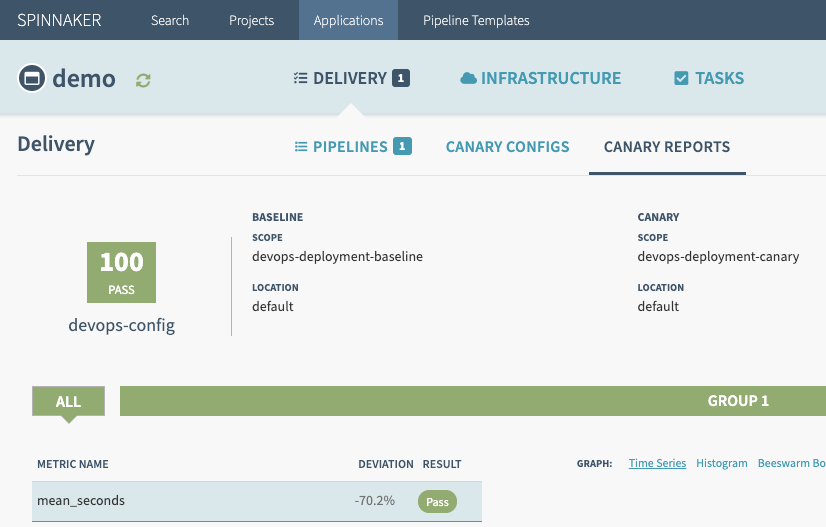Click the Pipelines count badge
The image size is (826, 527).
click(x=403, y=147)
